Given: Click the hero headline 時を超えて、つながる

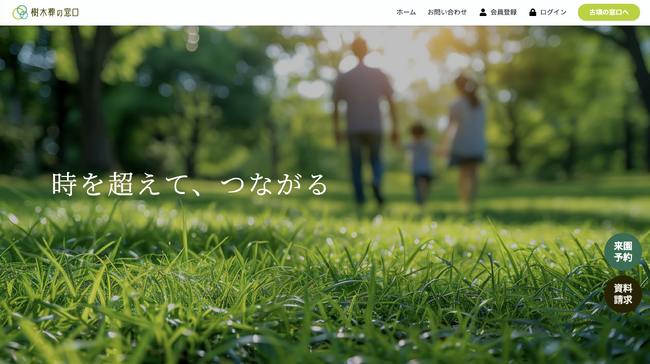Looking at the screenshot, I should tap(190, 184).
